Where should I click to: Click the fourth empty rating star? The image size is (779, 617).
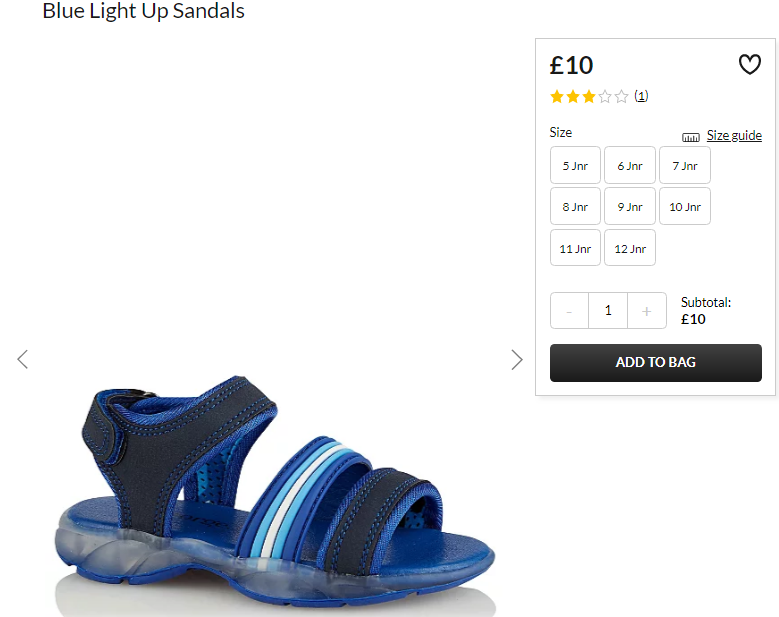point(605,96)
